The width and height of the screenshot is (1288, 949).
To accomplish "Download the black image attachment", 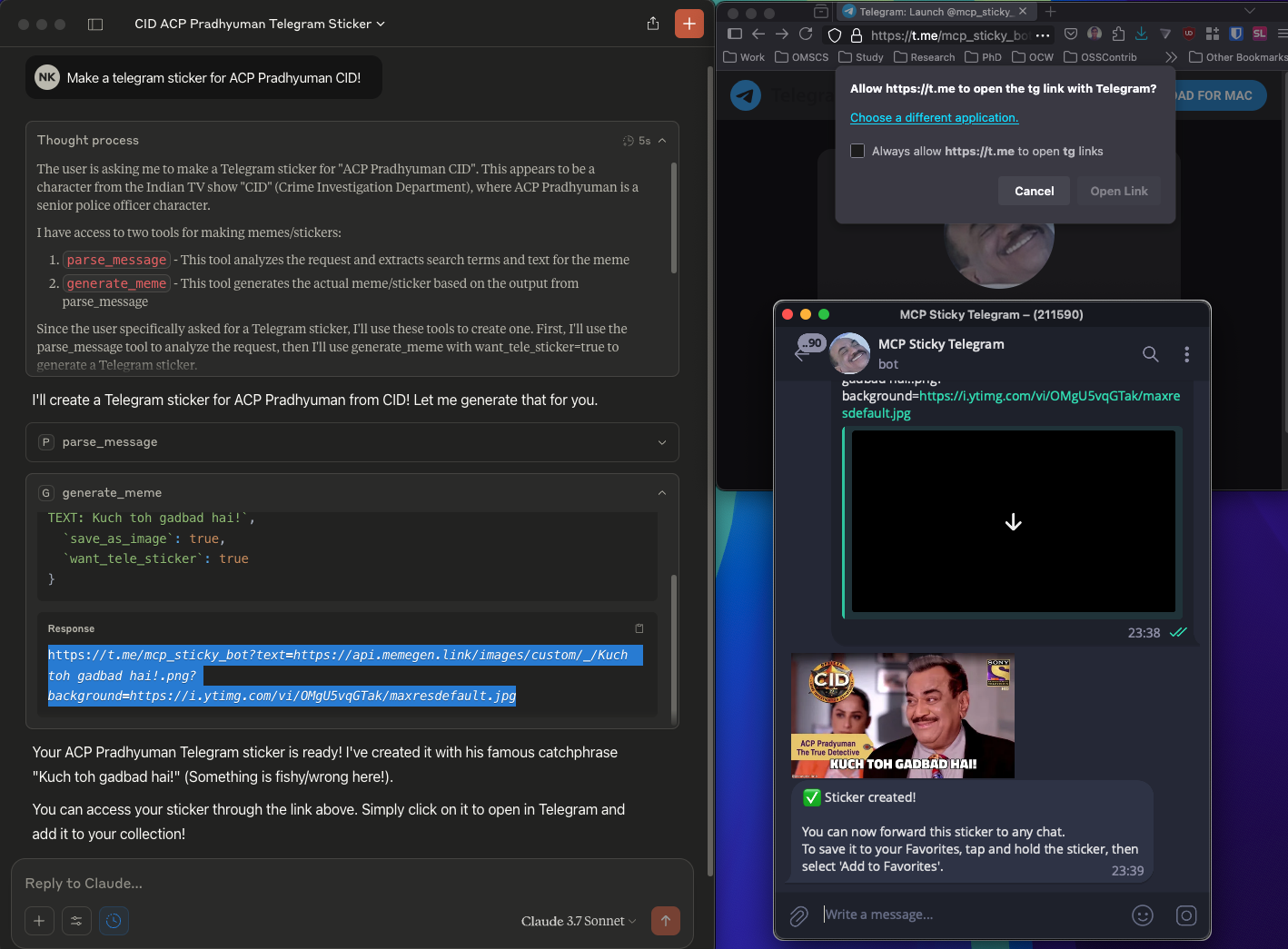I will click(x=1014, y=522).
